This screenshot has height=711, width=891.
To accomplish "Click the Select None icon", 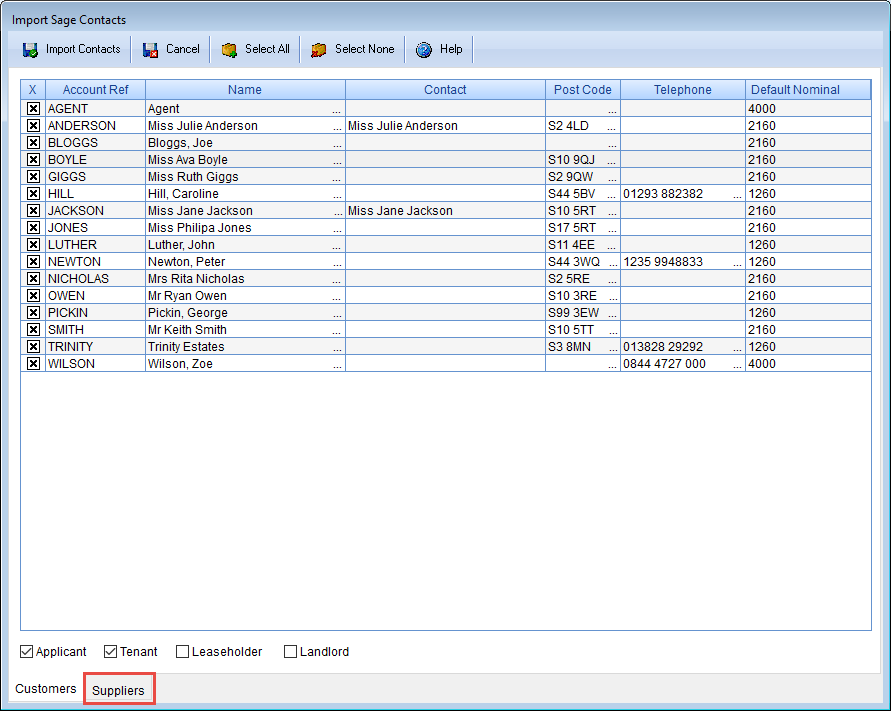I will 319,49.
